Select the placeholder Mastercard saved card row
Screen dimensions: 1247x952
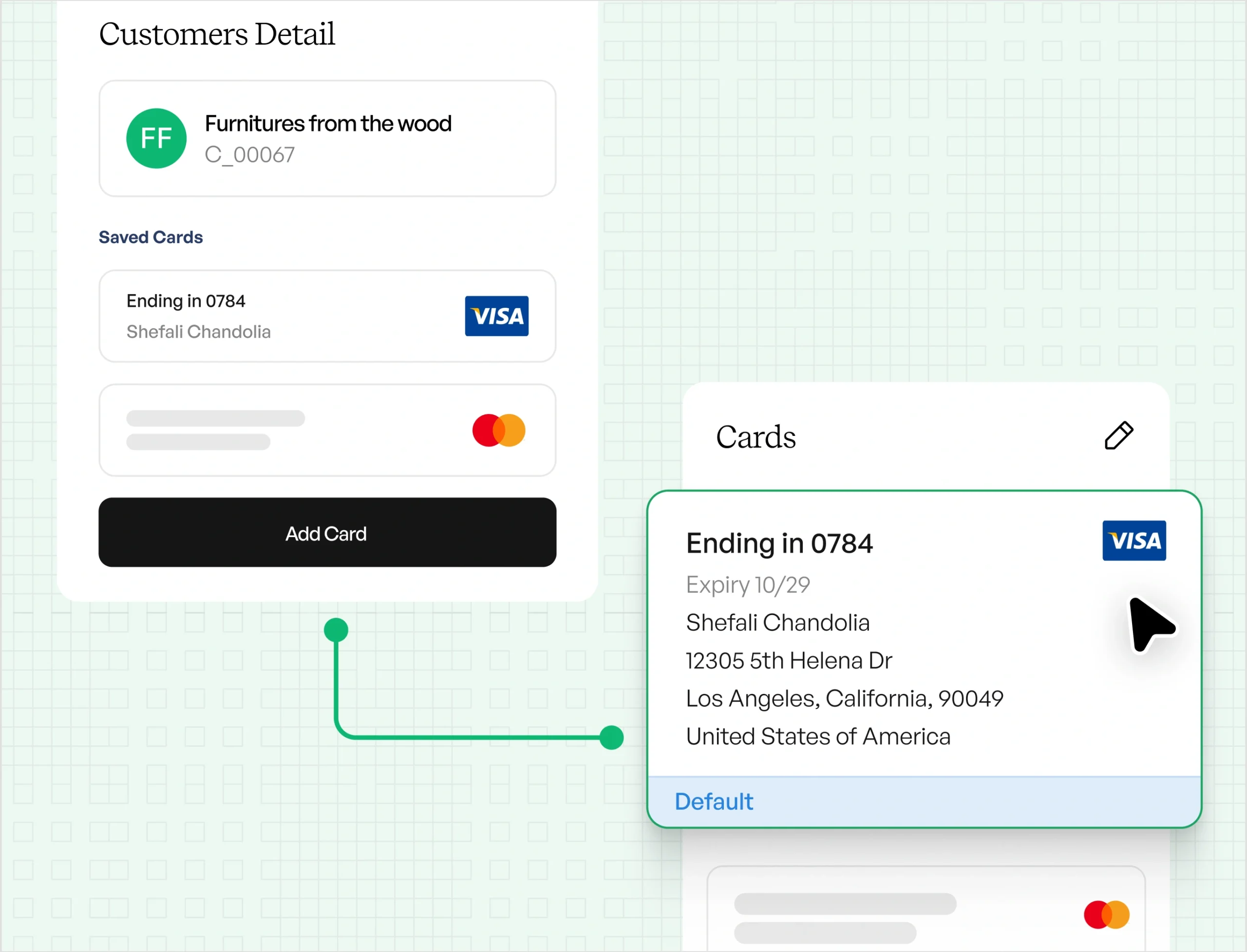[x=327, y=430]
